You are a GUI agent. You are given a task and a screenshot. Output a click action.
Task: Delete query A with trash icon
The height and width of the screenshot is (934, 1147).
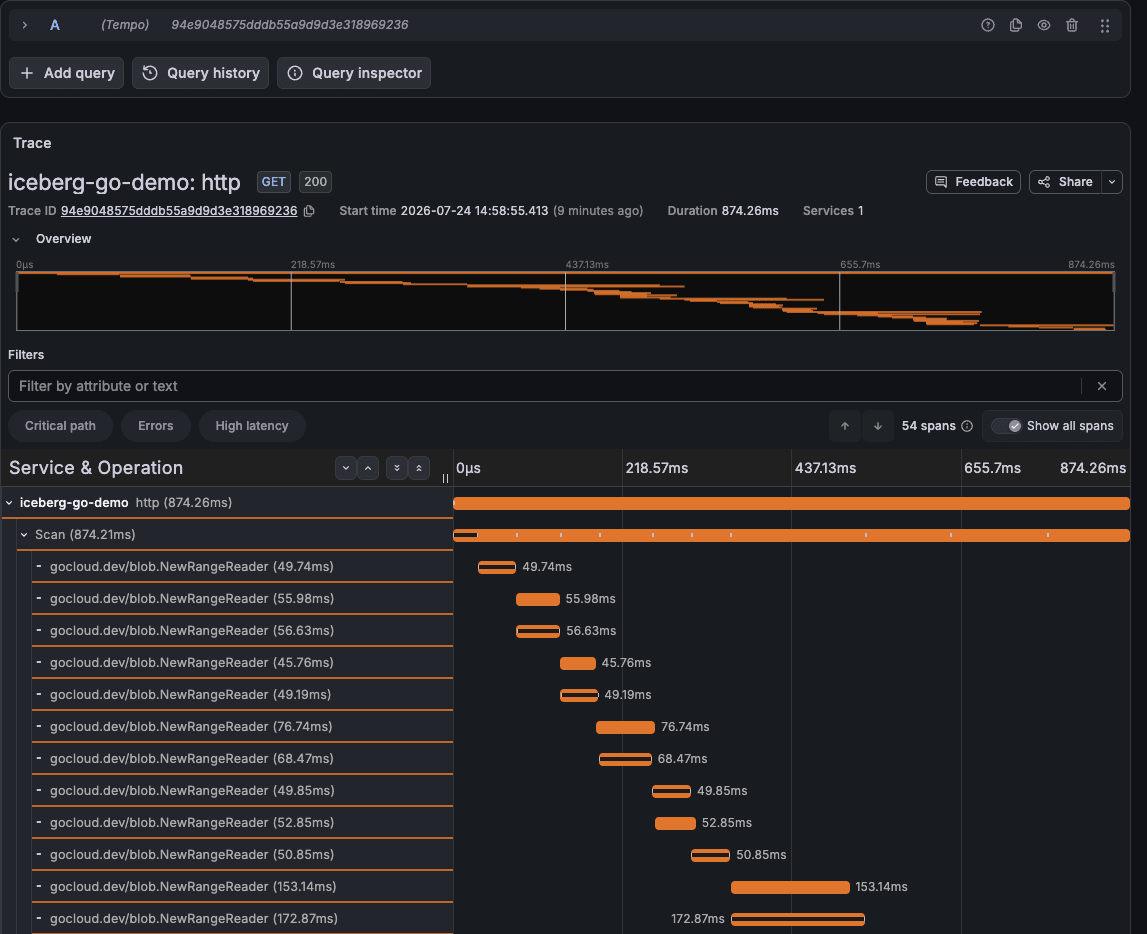click(x=1072, y=25)
